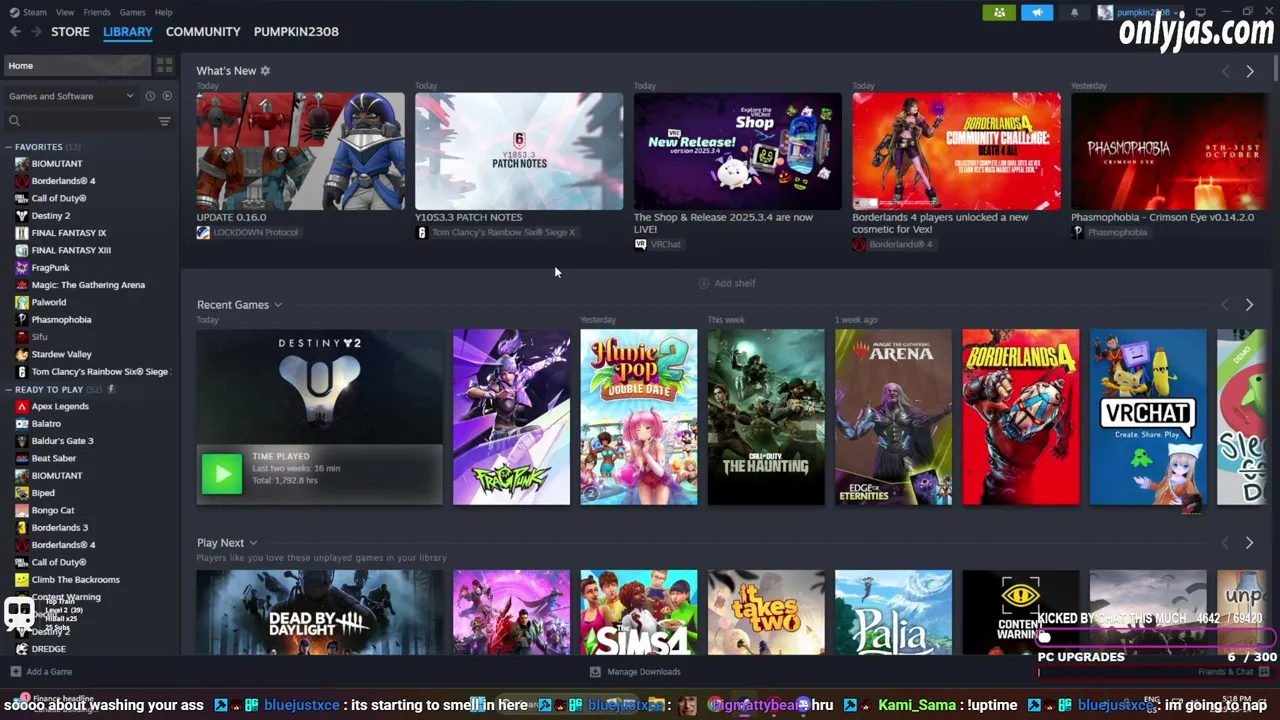Click Add a Game
This screenshot has height=720, width=1280.
(42, 672)
